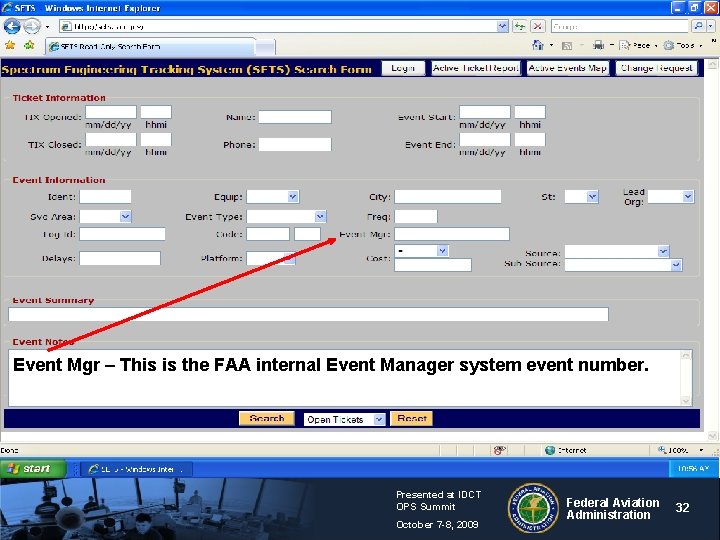This screenshot has height=540, width=720.
Task: Expand the Cost operator dropdown
Action: click(x=442, y=251)
